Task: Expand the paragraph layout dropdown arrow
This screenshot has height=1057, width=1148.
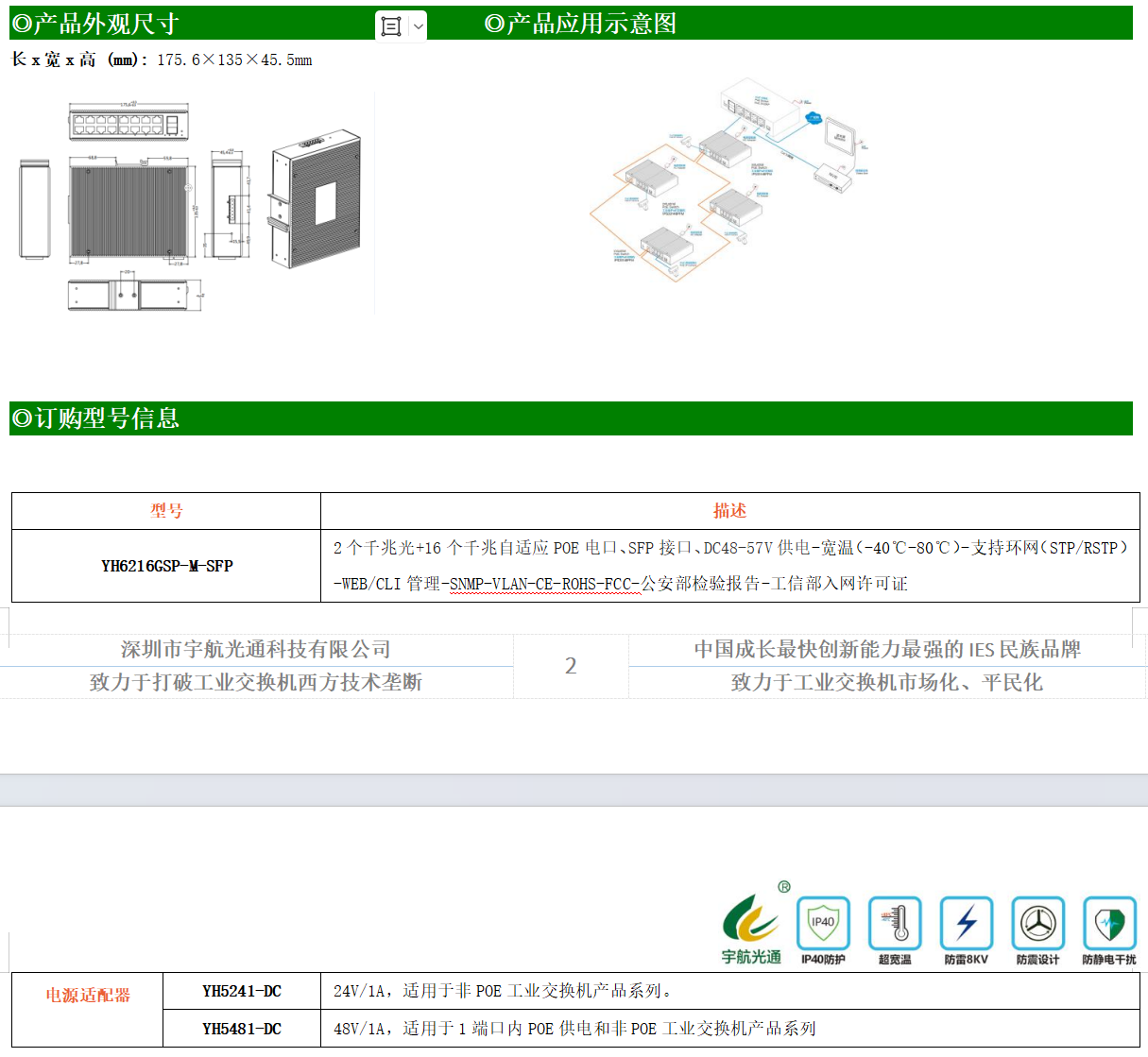Action: (x=419, y=26)
